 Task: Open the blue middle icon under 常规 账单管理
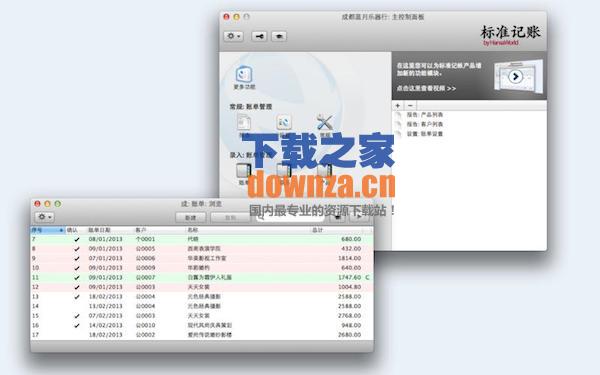tap(284, 122)
